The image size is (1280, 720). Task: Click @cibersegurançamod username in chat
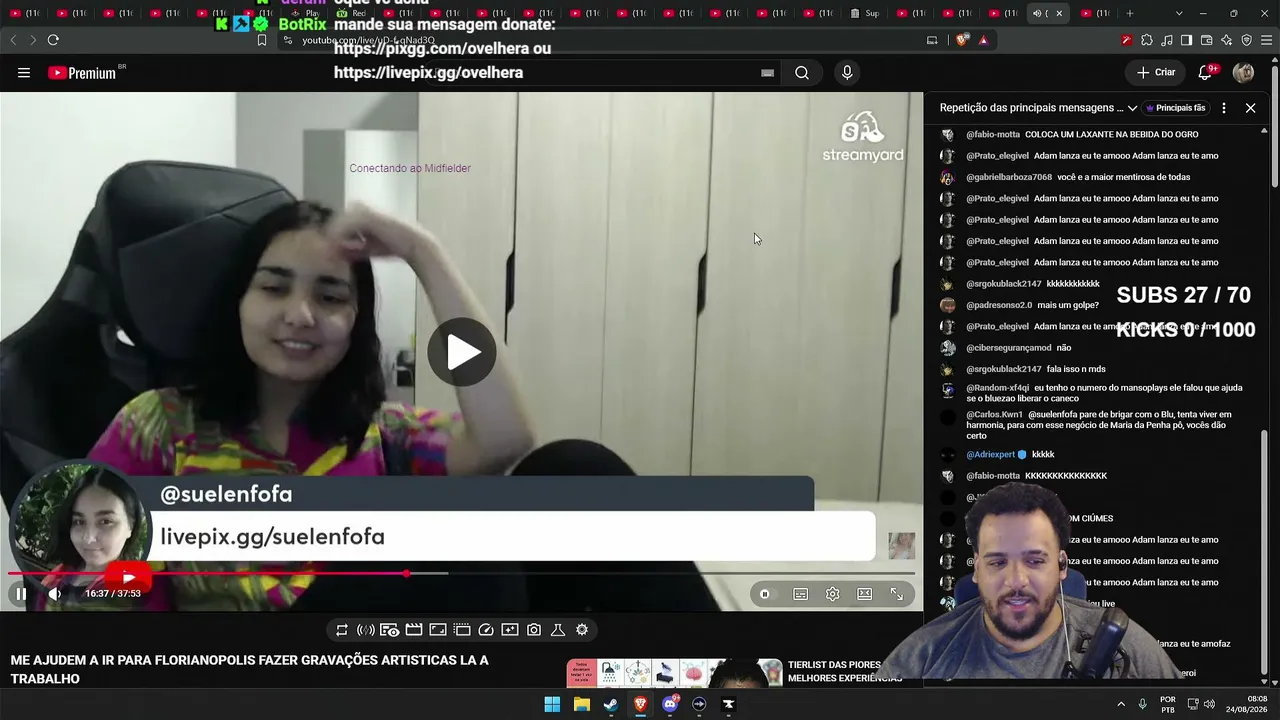pyautogui.click(x=1009, y=348)
